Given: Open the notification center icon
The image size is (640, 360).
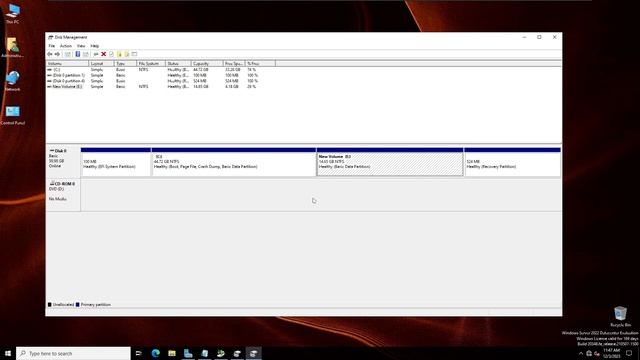Looking at the screenshot, I should pos(629,353).
